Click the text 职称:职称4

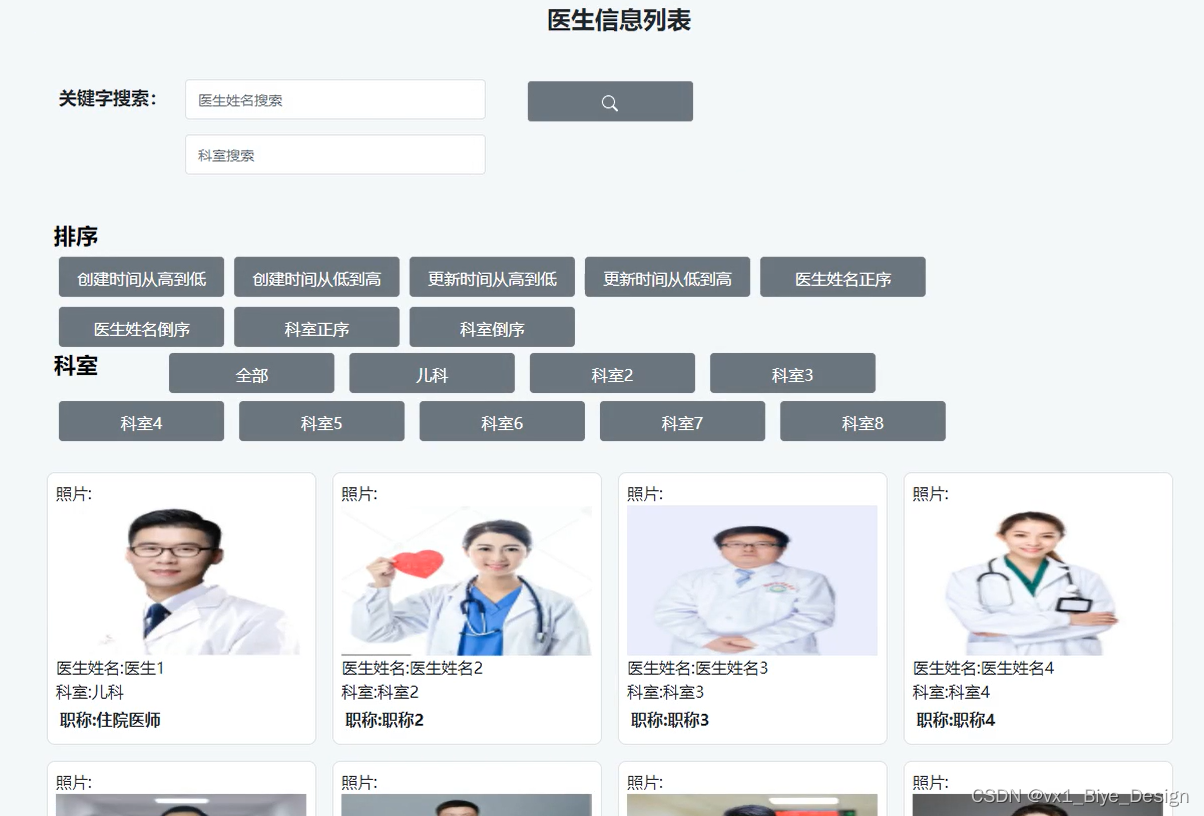956,720
